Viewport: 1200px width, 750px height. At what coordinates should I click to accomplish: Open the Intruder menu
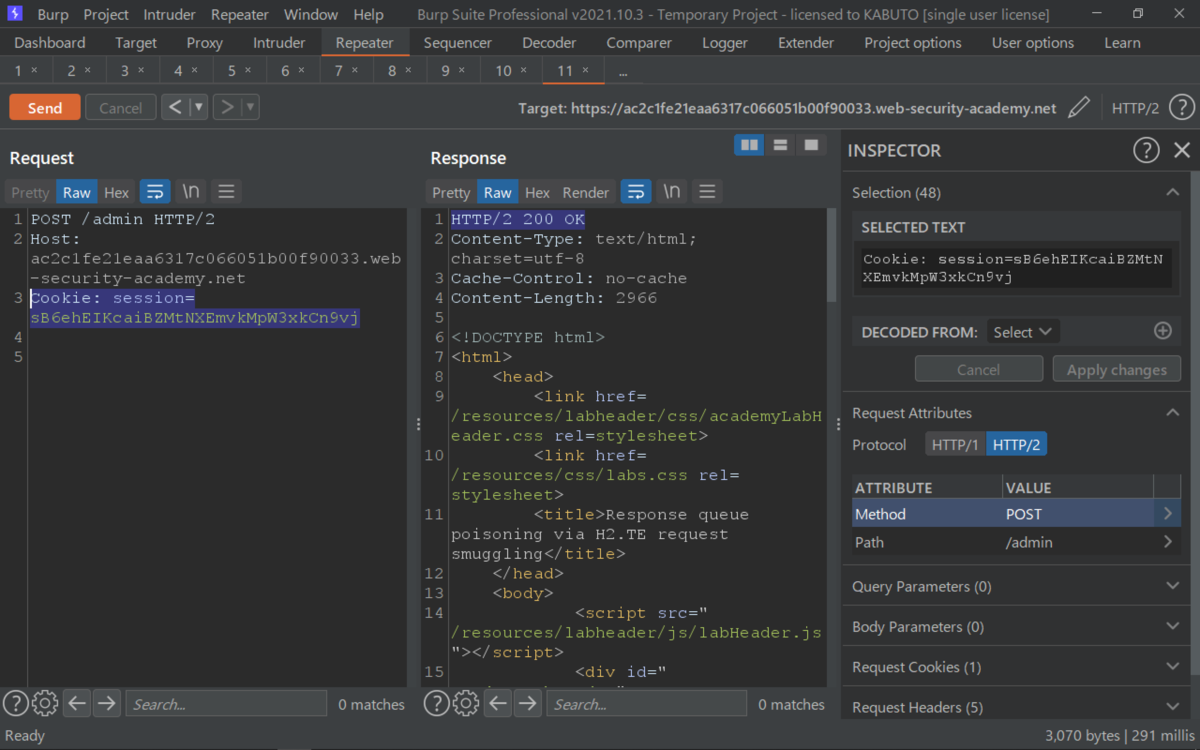tap(170, 15)
